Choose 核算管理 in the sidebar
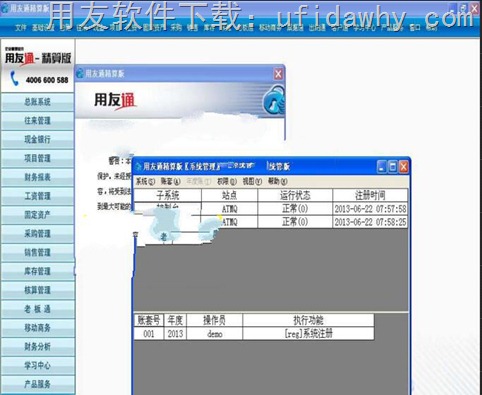This screenshot has width=482, height=395. tap(37, 290)
